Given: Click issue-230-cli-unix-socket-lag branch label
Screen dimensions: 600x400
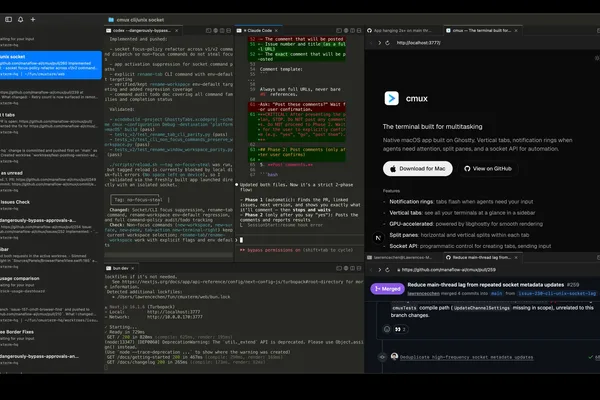Looking at the screenshot, I should click(x=557, y=294).
